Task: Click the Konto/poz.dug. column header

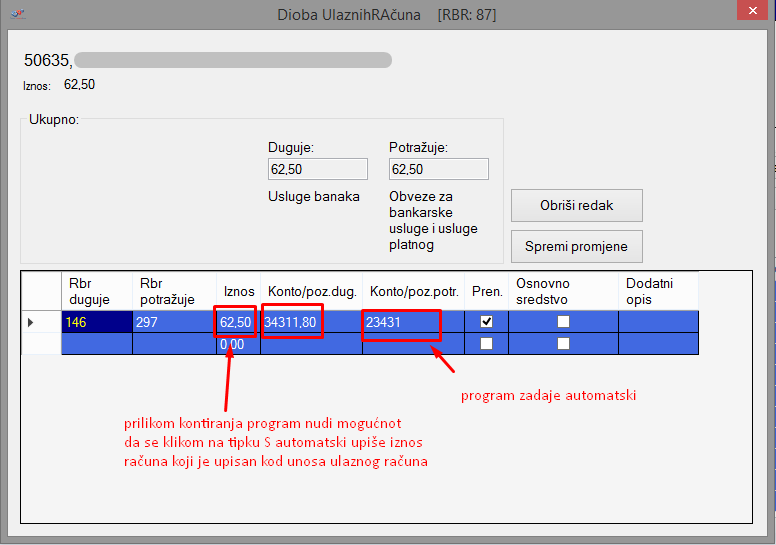Action: pos(311,291)
